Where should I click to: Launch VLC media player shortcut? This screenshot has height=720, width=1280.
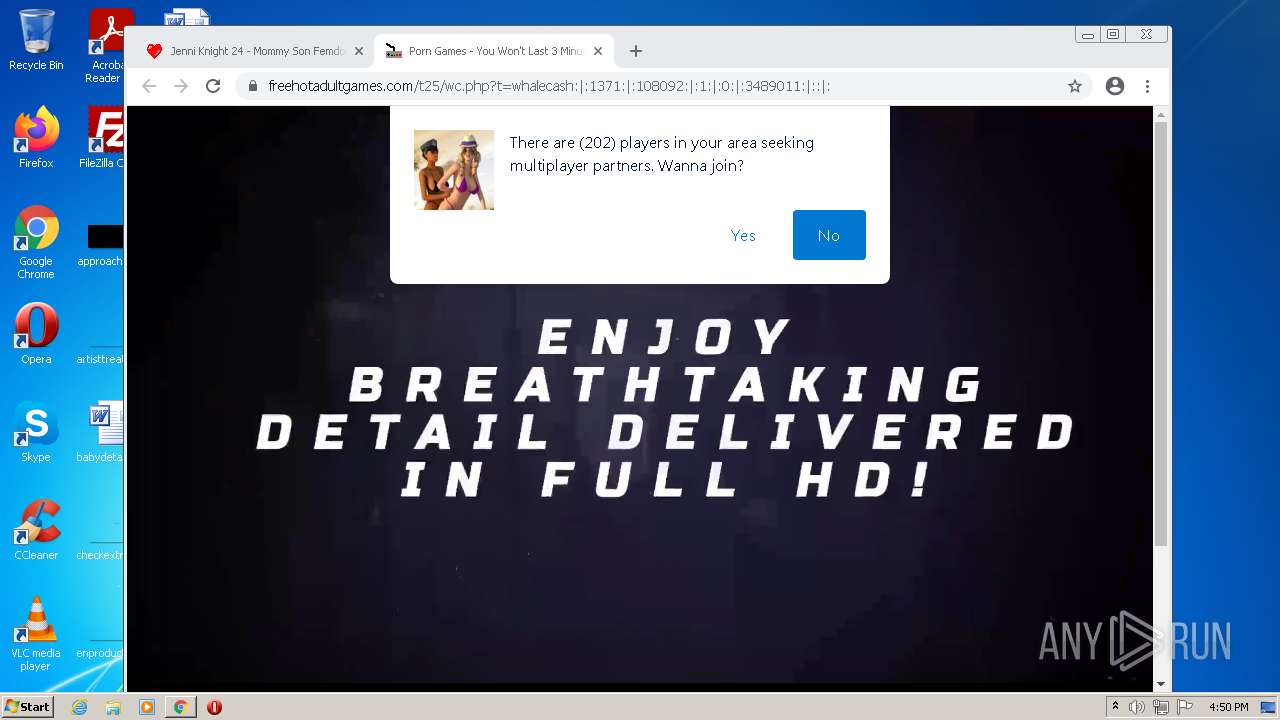36,634
